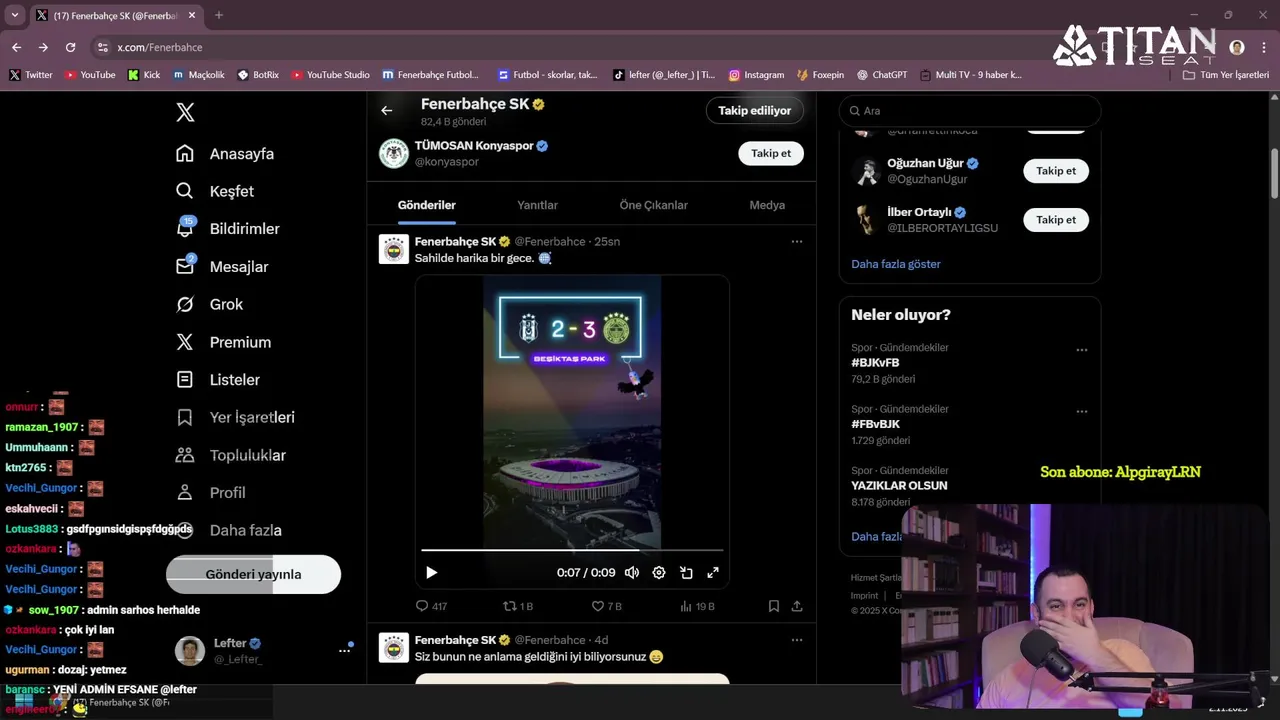Open more options on the 4d post
Screen dimensions: 1280x720
[797, 640]
